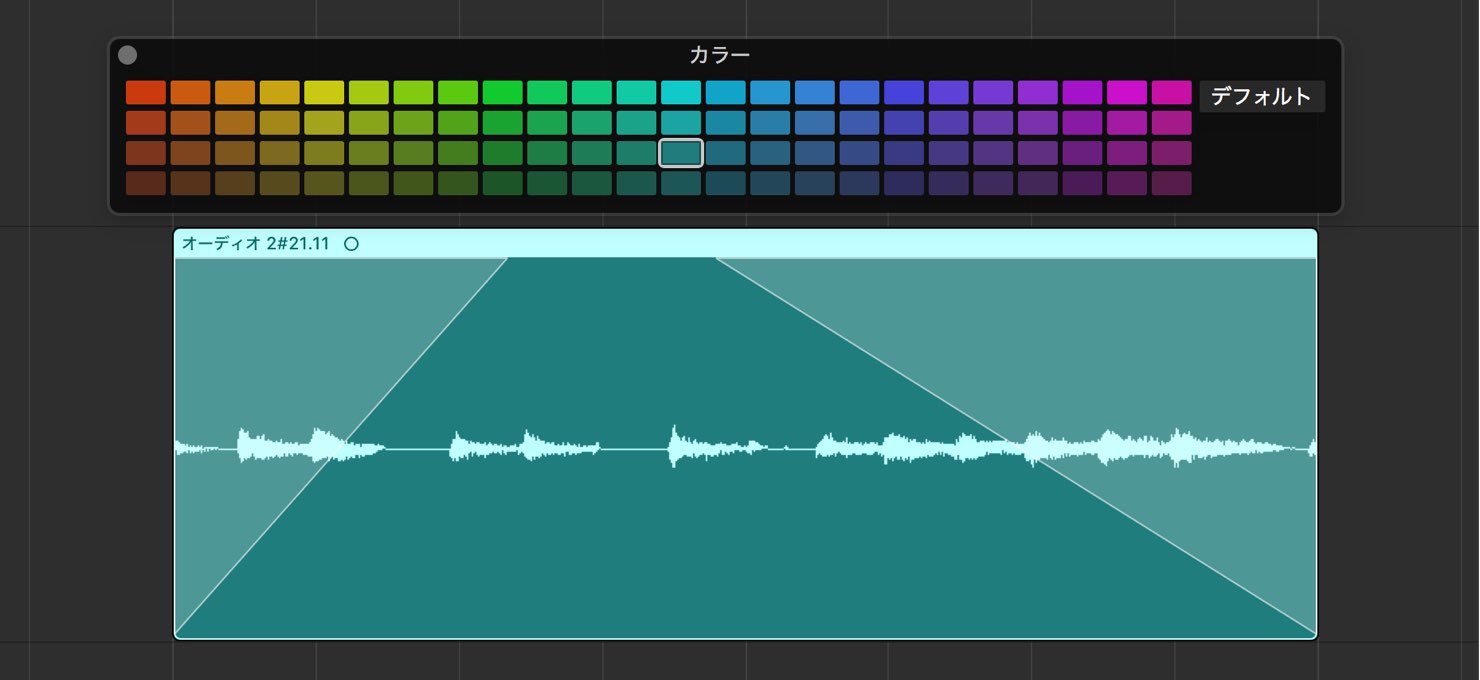Click the loop circle icon in region header

pyautogui.click(x=351, y=244)
